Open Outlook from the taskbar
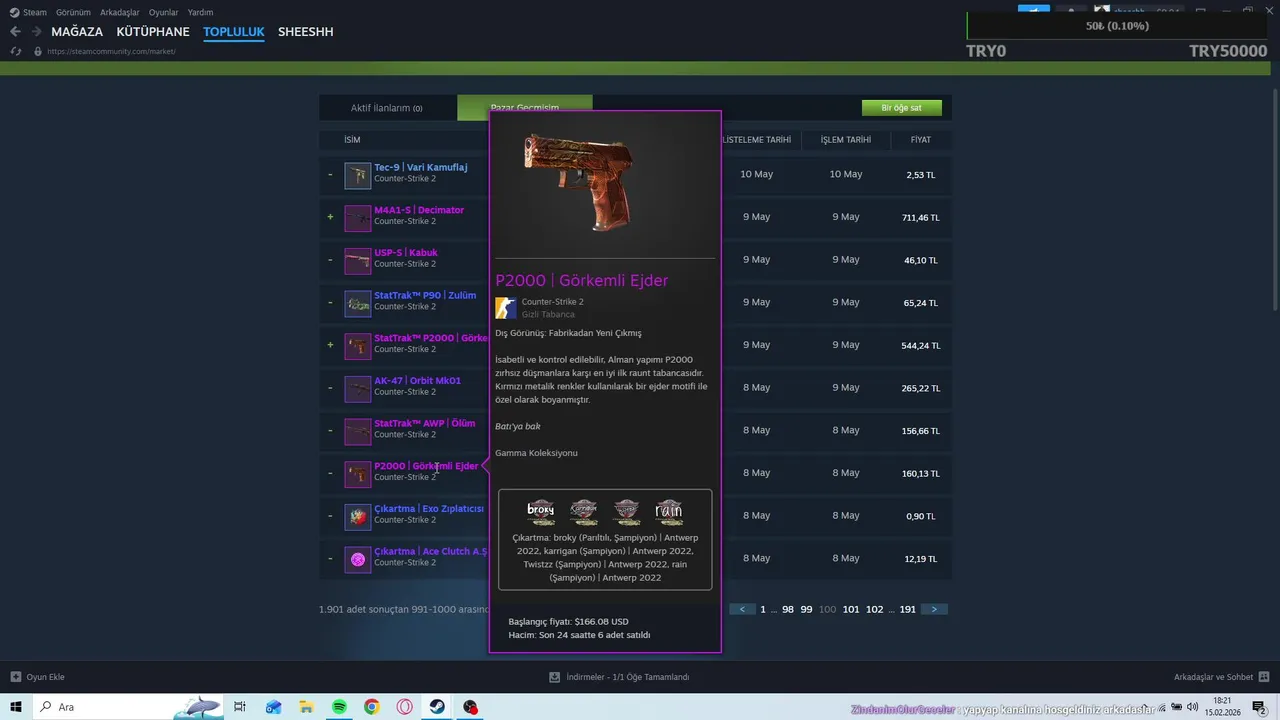Screen dimensions: 1280x720 [x=273, y=707]
